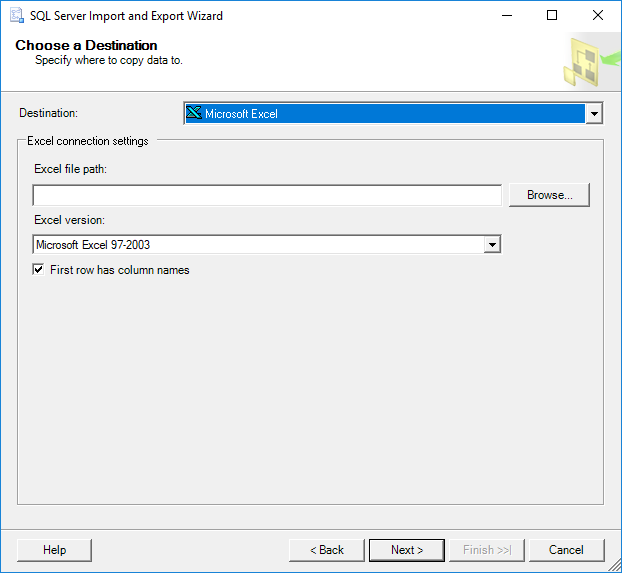Click the 'Excel version:' label
The height and width of the screenshot is (573, 622).
pyautogui.click(x=69, y=220)
